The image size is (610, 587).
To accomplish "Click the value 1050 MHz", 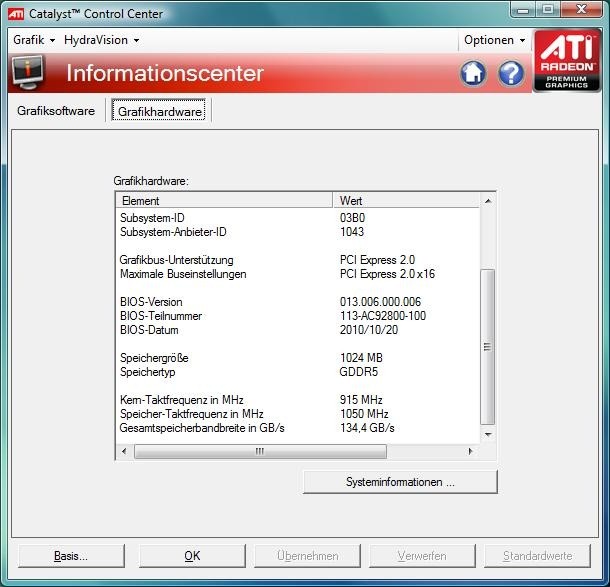I will [364, 414].
